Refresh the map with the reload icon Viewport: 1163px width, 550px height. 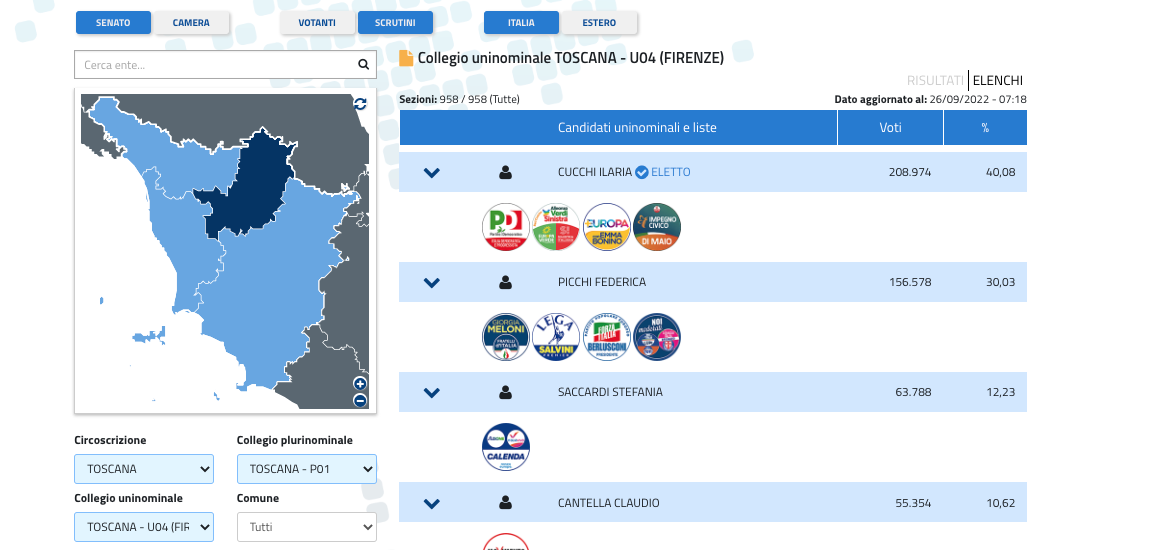tap(360, 104)
